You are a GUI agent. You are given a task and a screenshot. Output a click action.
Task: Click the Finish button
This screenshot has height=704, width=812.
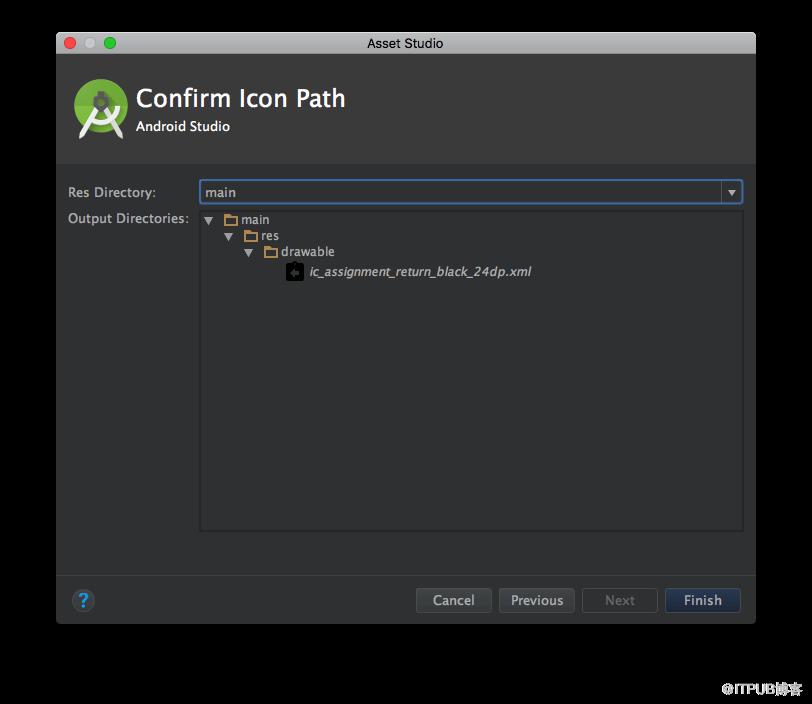coord(703,600)
